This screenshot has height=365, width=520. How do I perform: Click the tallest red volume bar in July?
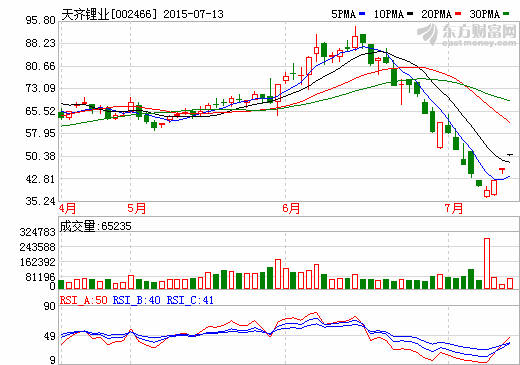coord(487,263)
